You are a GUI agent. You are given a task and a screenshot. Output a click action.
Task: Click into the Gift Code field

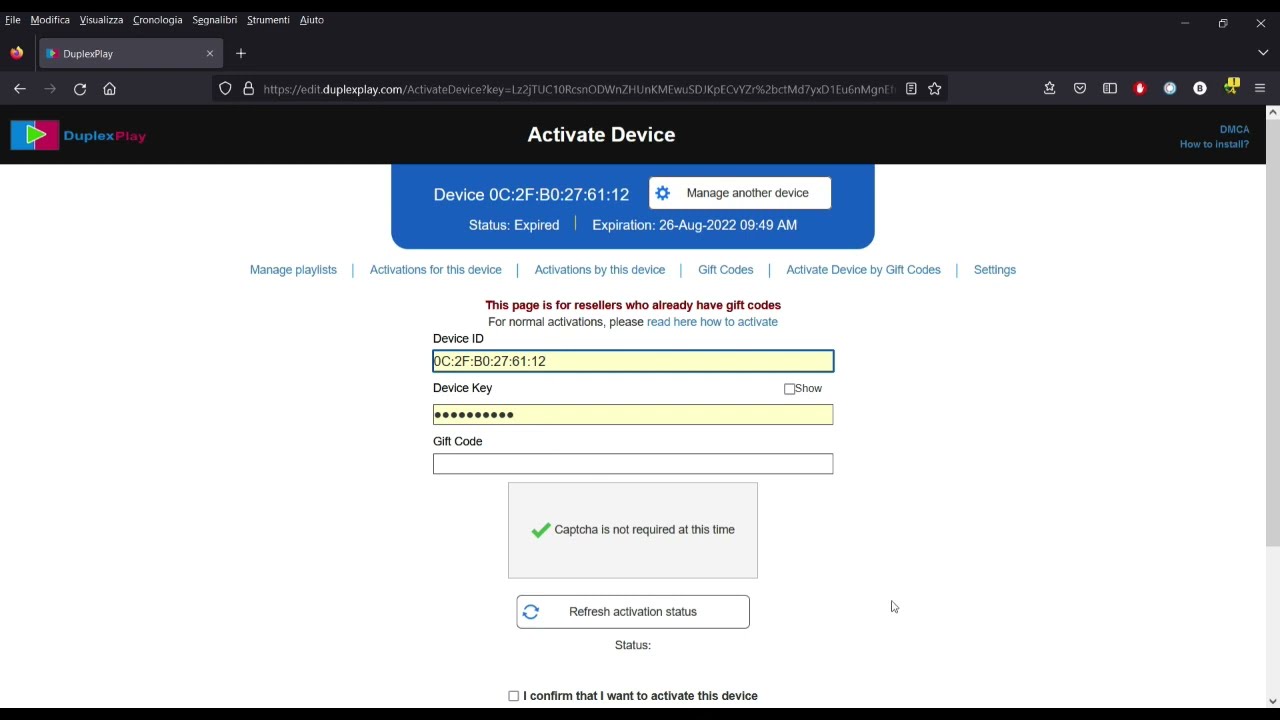click(633, 464)
